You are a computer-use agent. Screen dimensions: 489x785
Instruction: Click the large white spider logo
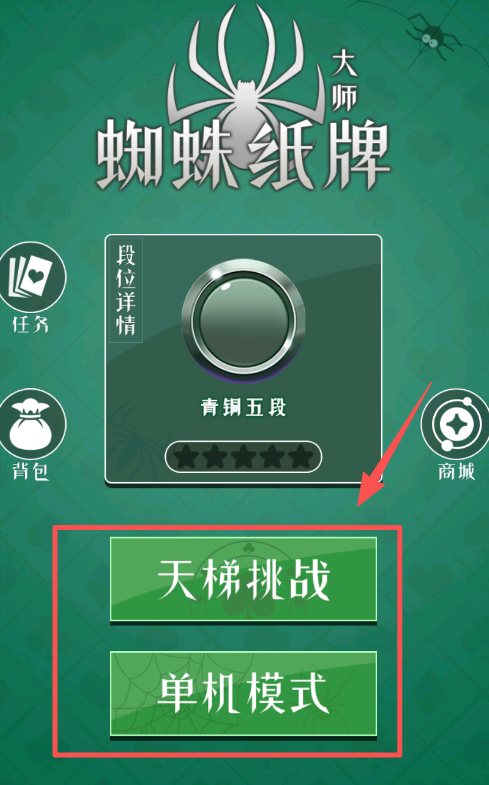coord(244,90)
